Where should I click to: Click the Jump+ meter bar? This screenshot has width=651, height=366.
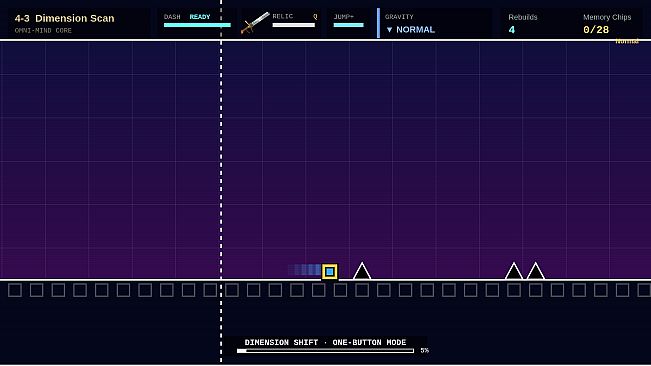tap(349, 25)
